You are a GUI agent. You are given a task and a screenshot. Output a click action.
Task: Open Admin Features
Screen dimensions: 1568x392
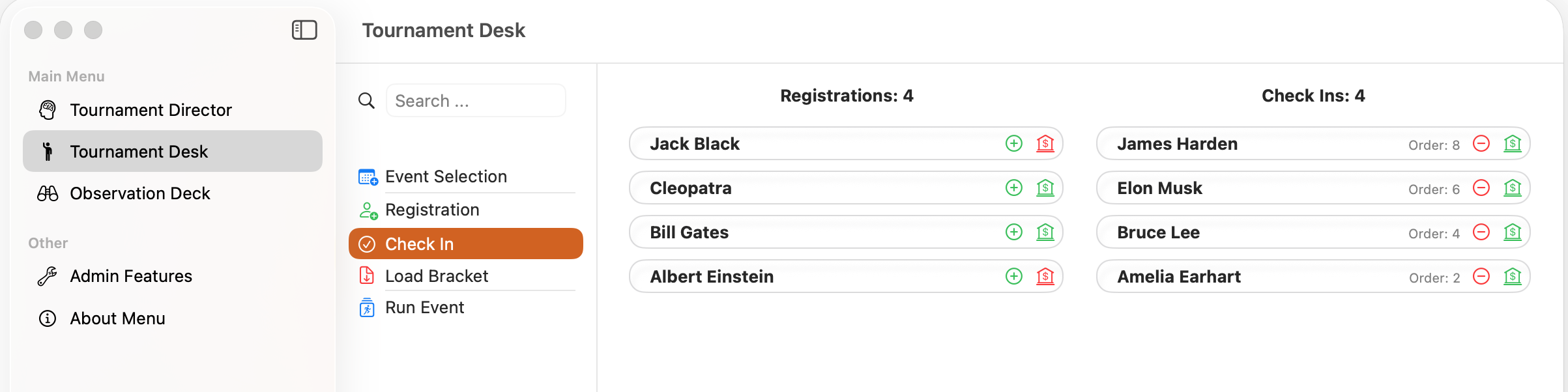(x=130, y=275)
